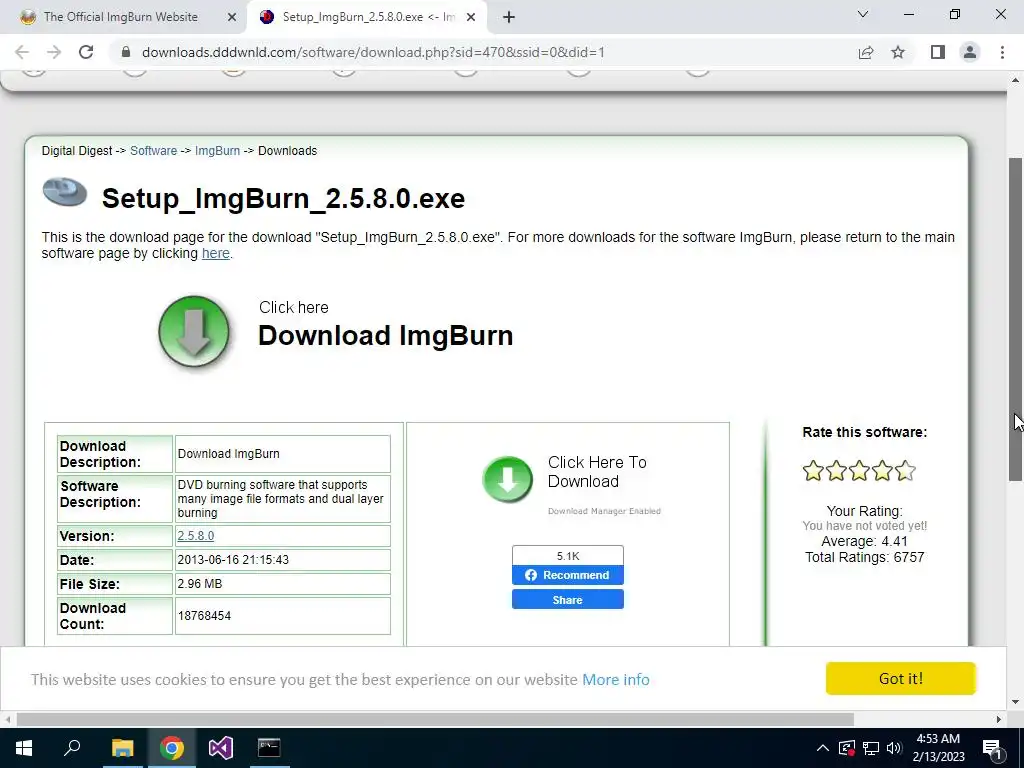Click the small green Click Here To Download icon

coord(507,480)
